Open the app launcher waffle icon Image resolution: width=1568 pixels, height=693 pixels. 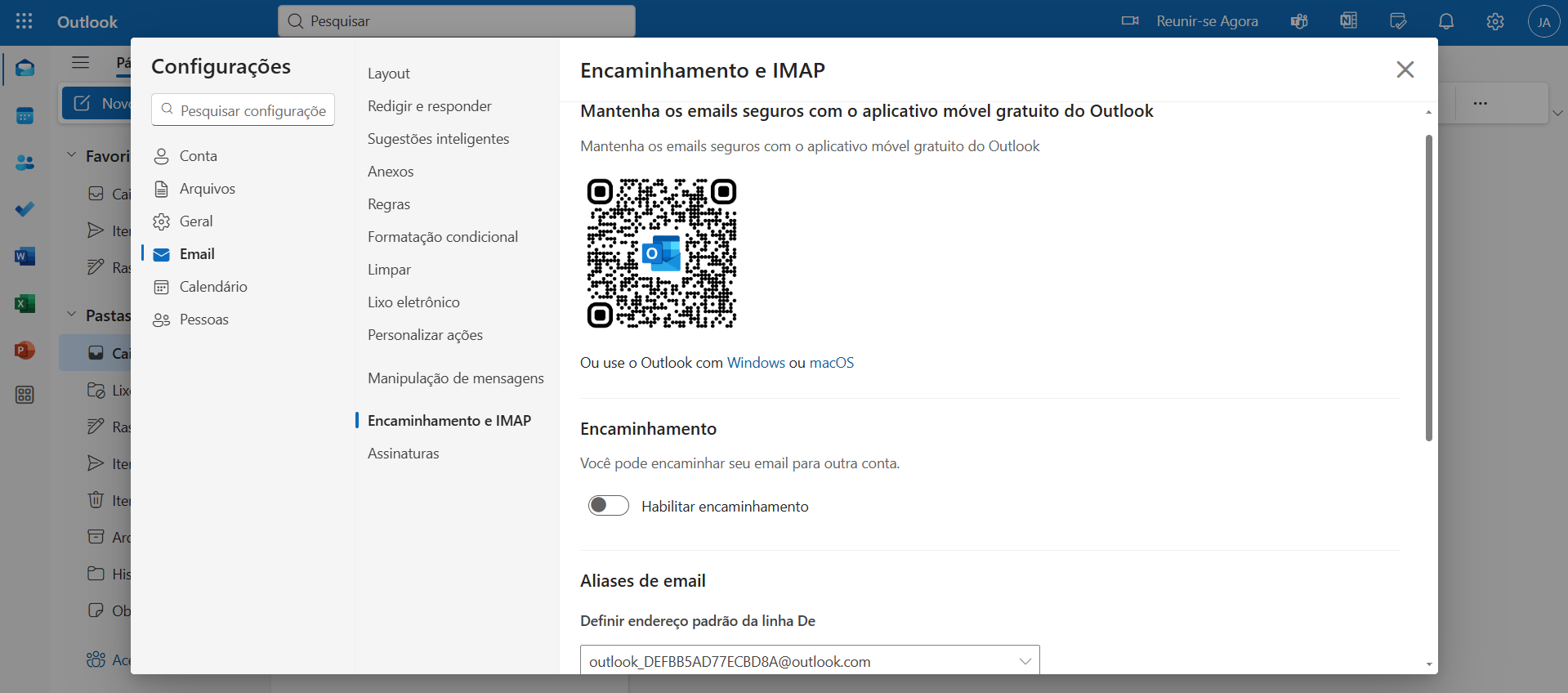tap(25, 21)
